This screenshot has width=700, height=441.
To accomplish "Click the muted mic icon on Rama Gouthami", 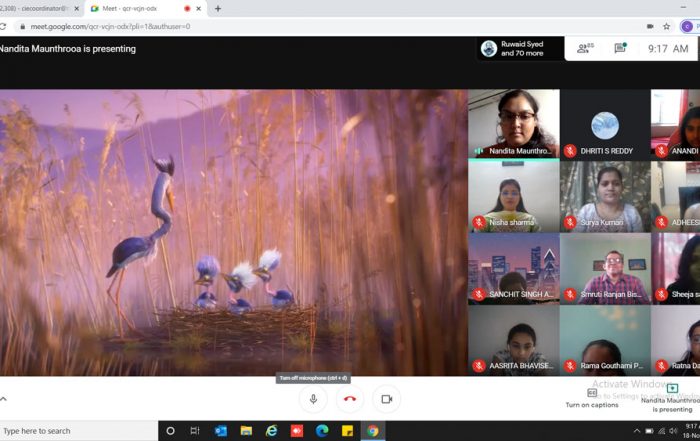I will click(x=570, y=366).
